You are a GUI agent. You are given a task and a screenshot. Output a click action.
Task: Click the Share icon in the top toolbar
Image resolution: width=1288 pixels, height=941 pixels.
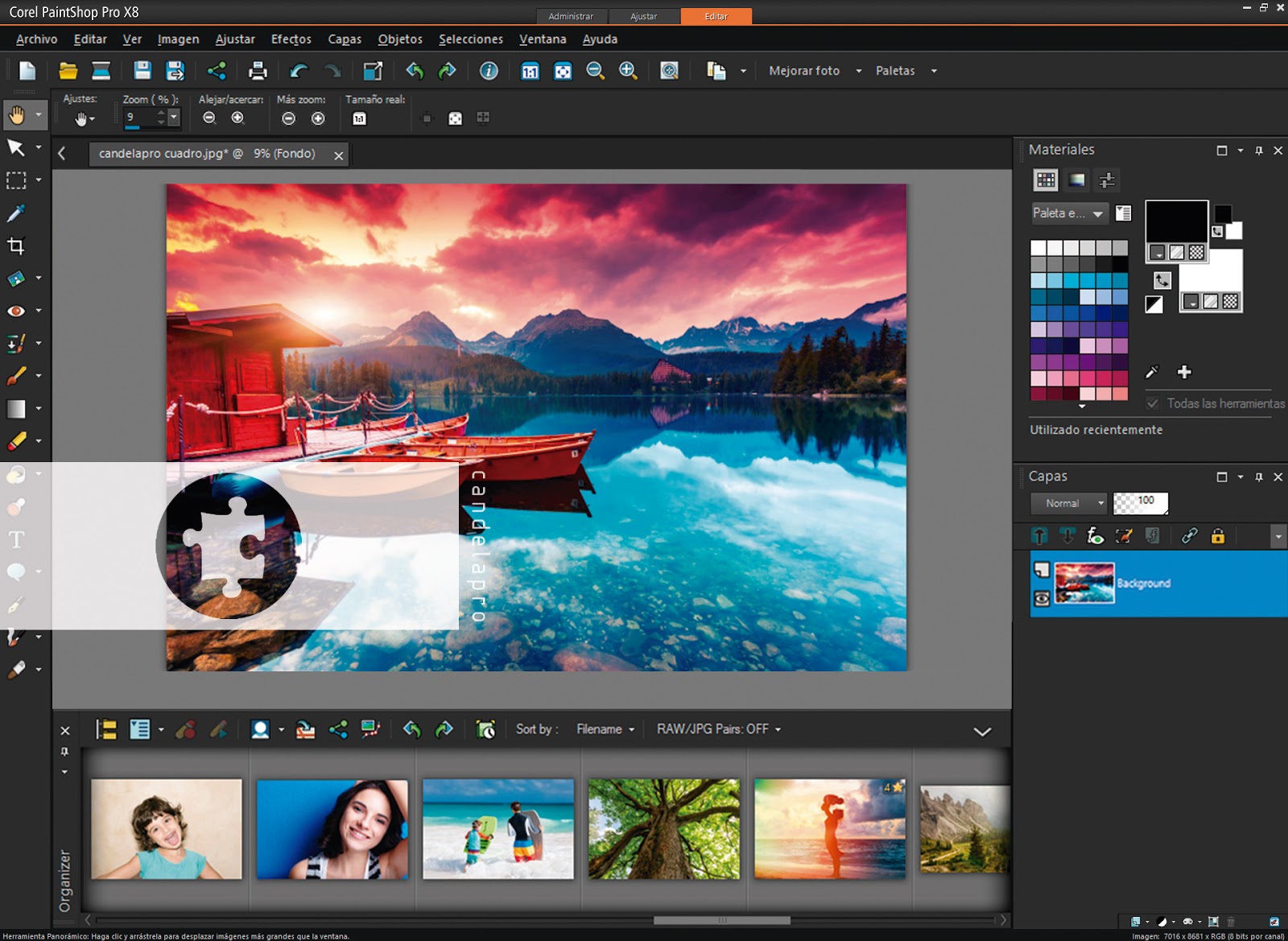(217, 71)
